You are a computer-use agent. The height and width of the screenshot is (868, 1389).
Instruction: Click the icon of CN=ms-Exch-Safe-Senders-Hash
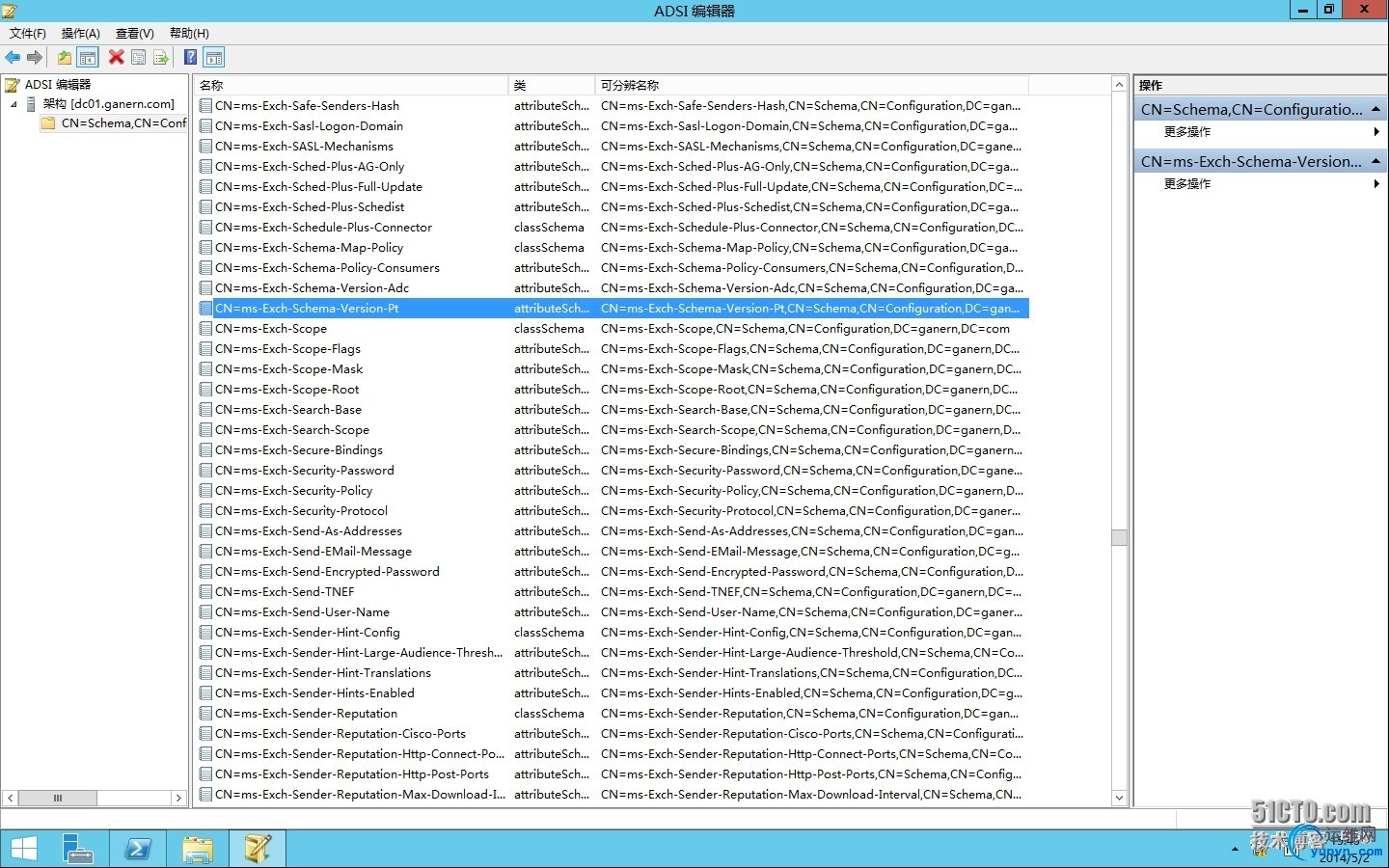coord(205,106)
